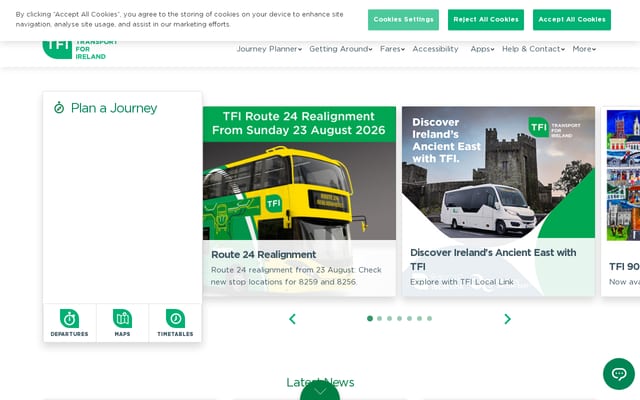Select the seventh carousel dot
The image size is (640, 400).
coord(429,318)
